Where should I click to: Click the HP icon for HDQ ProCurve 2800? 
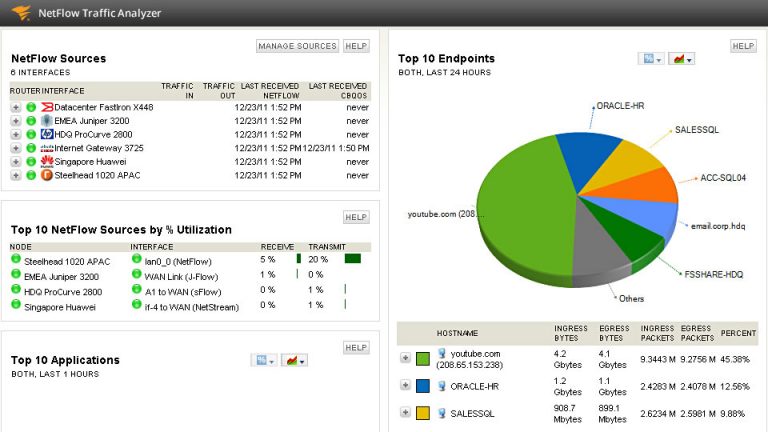pos(47,134)
